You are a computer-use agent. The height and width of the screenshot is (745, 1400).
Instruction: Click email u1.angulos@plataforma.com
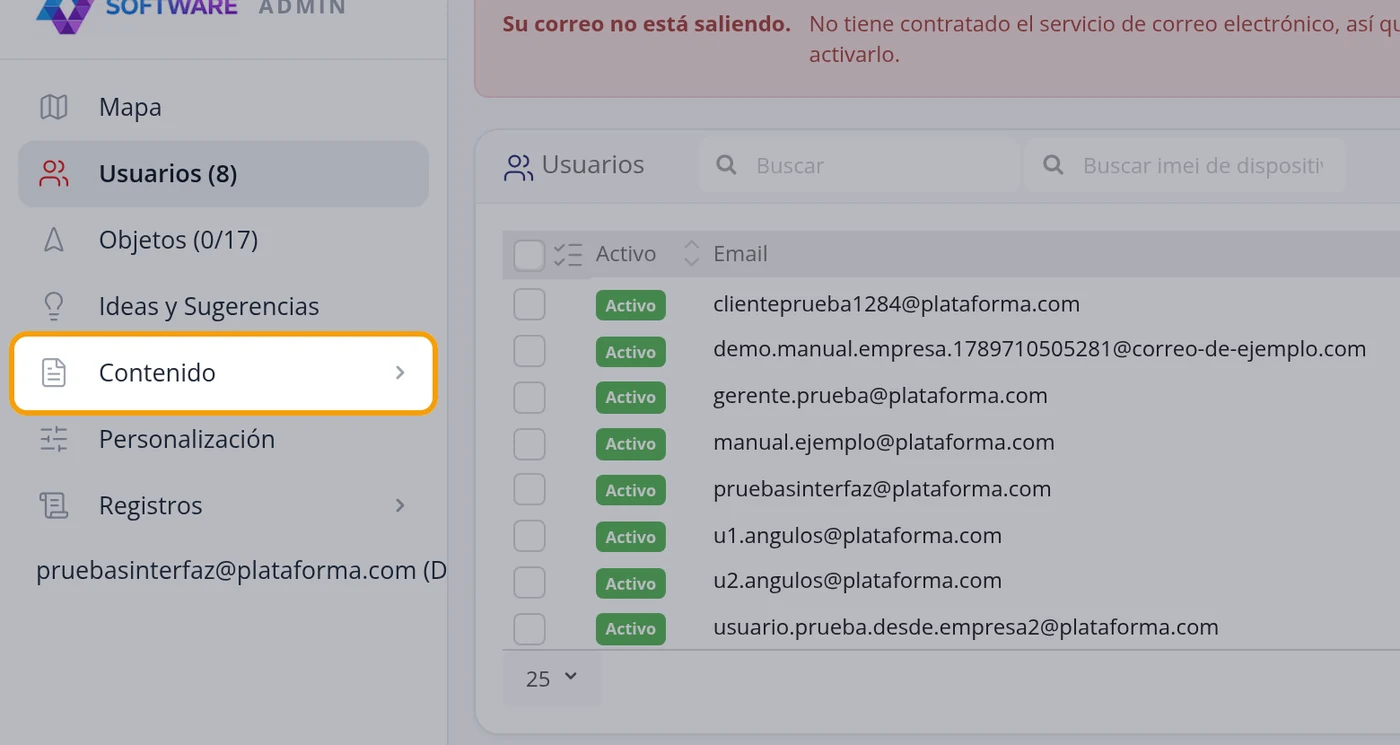tap(857, 536)
